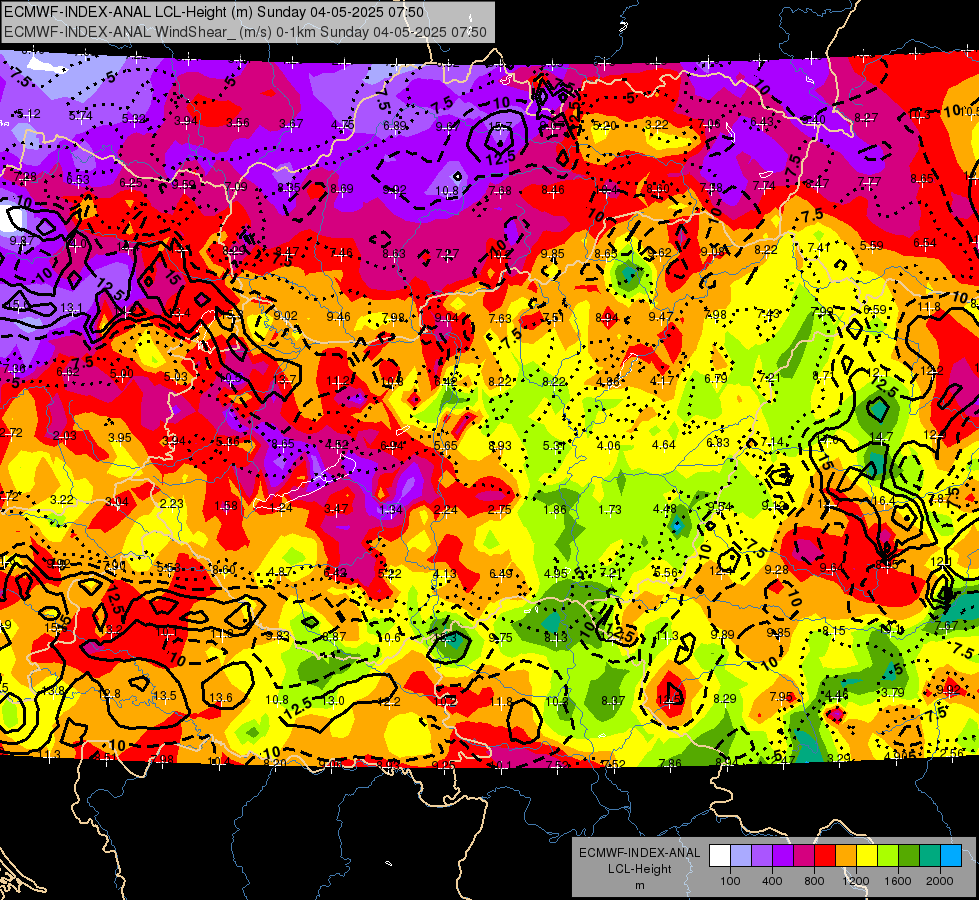Click the grid value 7.68
The width and height of the screenshot is (979, 900).
click(500, 190)
